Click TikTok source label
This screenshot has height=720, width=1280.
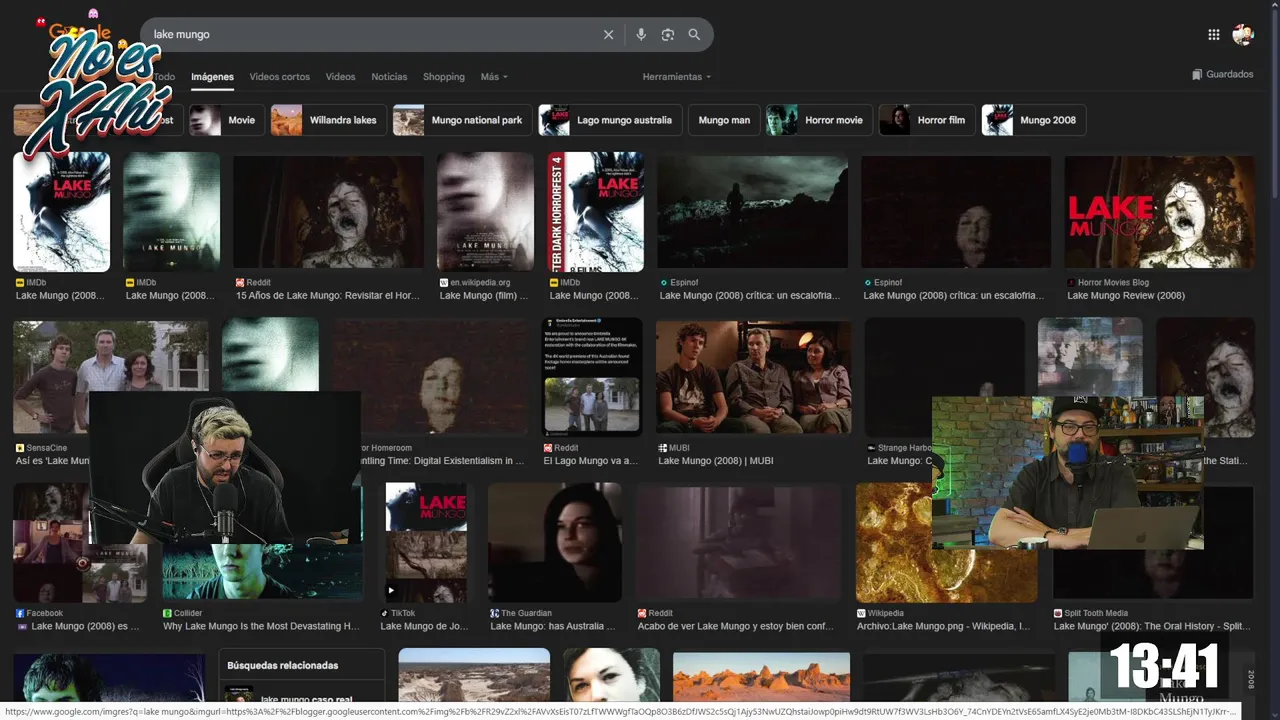pyautogui.click(x=397, y=613)
